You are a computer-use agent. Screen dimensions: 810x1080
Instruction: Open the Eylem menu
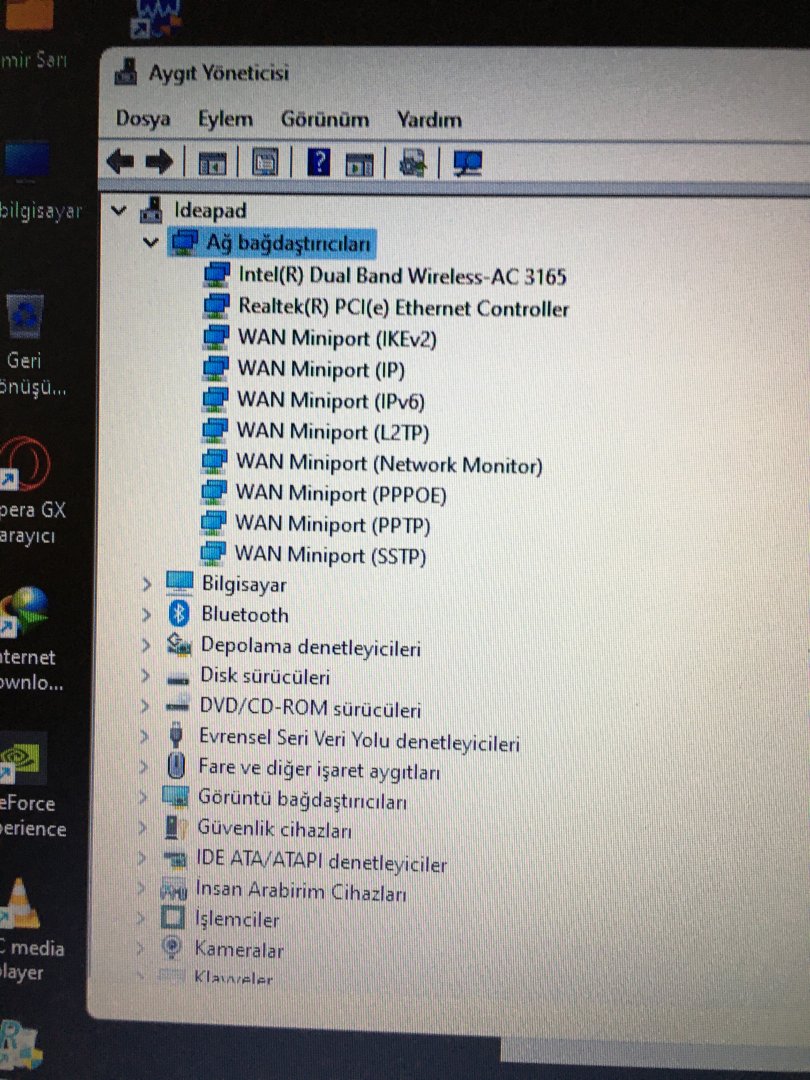coord(225,119)
